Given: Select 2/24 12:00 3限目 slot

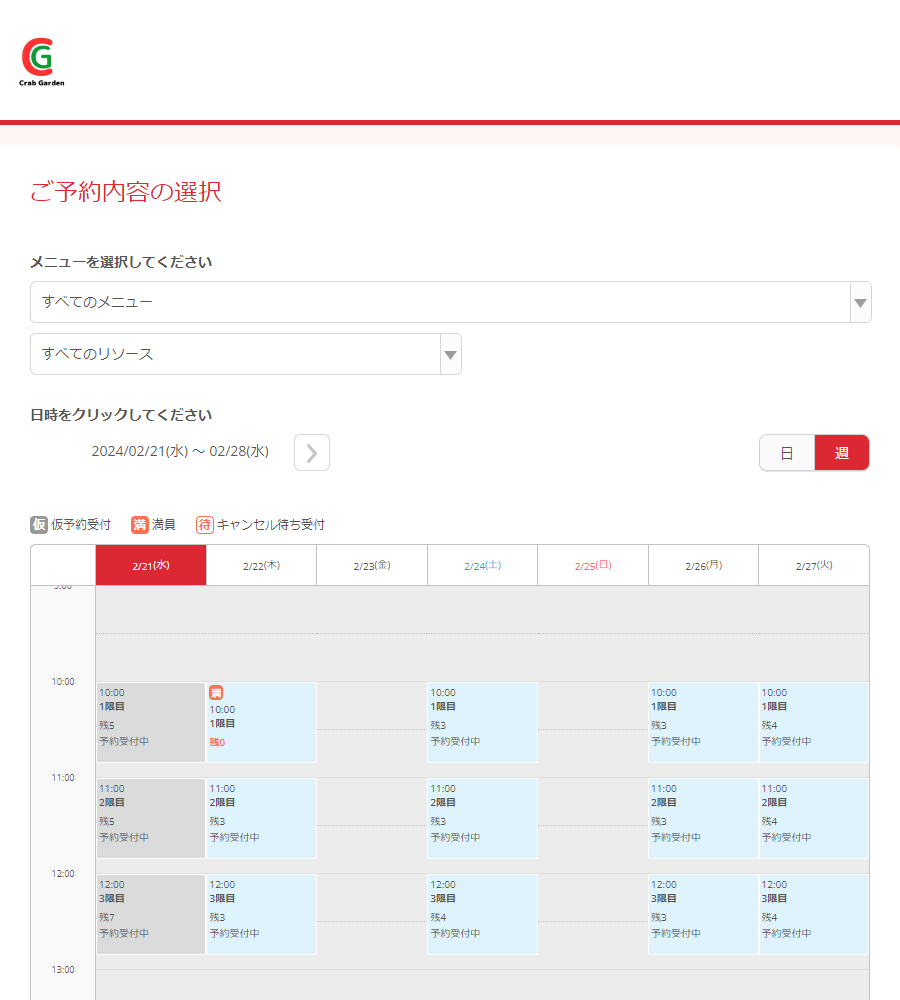Looking at the screenshot, I should 482,914.
